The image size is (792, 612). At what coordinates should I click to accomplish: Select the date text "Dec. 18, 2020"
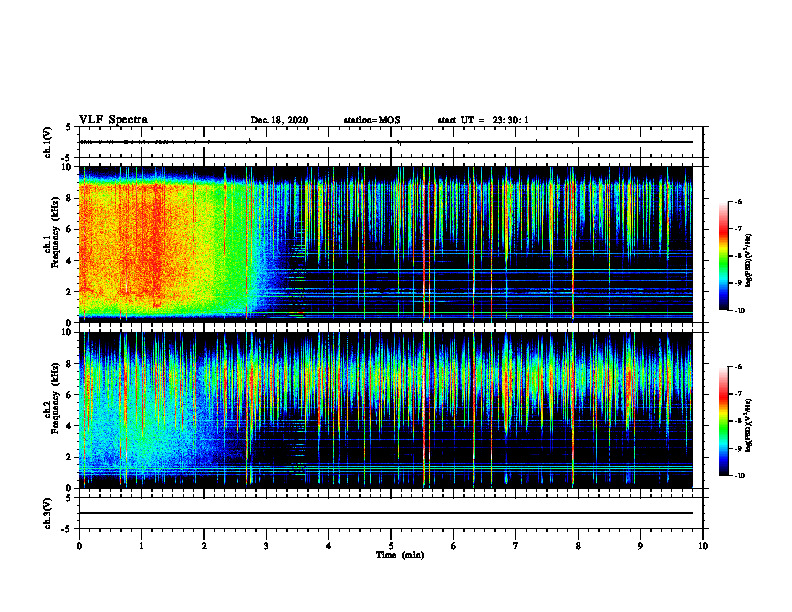(x=279, y=120)
